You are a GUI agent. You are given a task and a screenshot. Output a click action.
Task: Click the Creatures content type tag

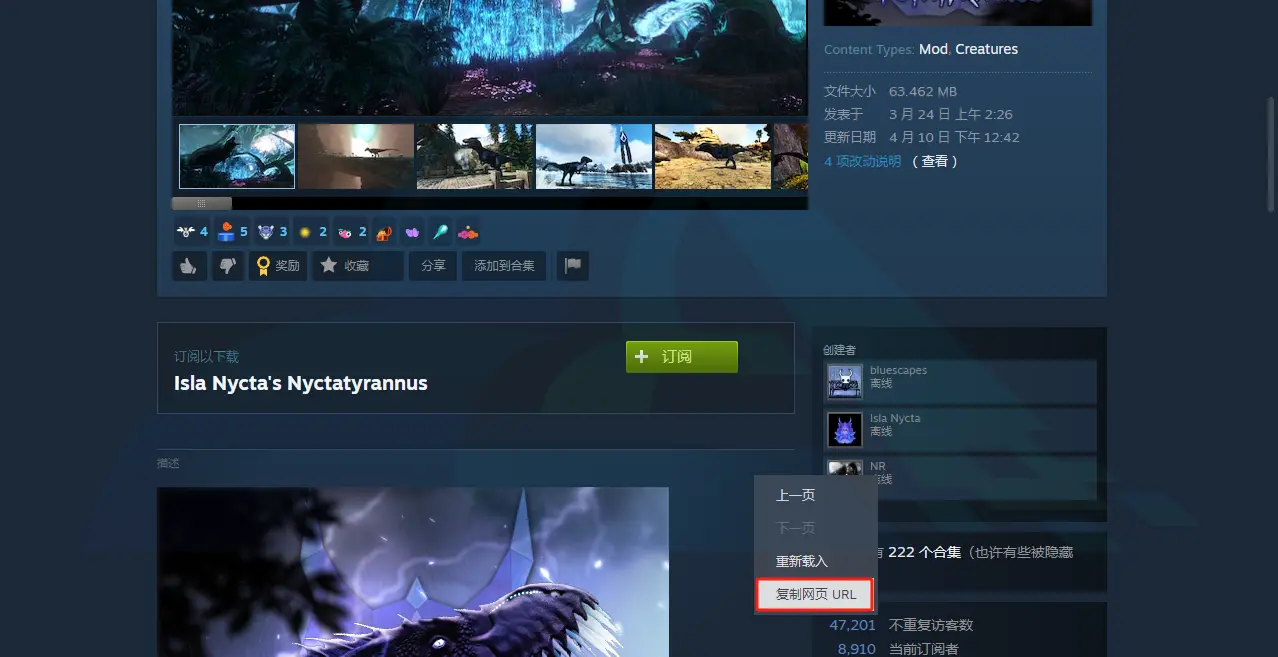(x=986, y=49)
